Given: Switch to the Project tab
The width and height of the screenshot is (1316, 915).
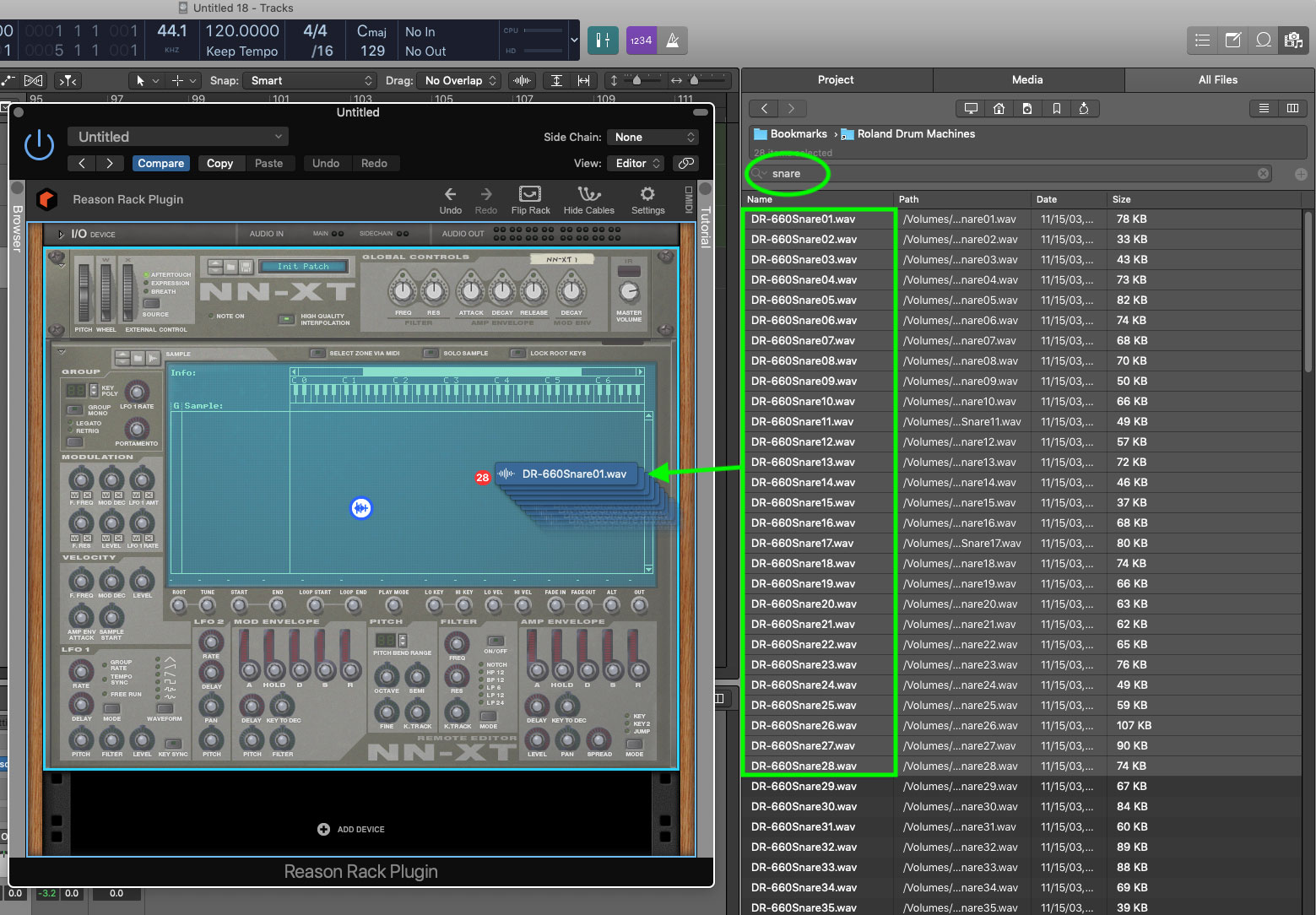Looking at the screenshot, I should (836, 79).
